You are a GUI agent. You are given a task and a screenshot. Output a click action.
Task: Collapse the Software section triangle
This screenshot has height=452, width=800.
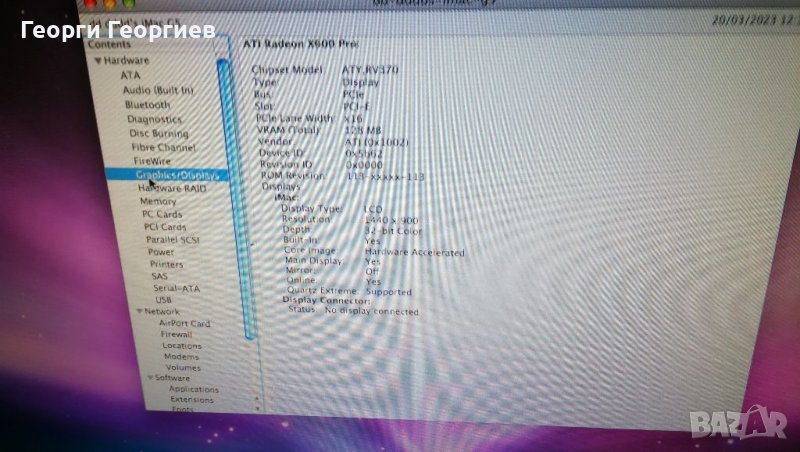coord(148,378)
